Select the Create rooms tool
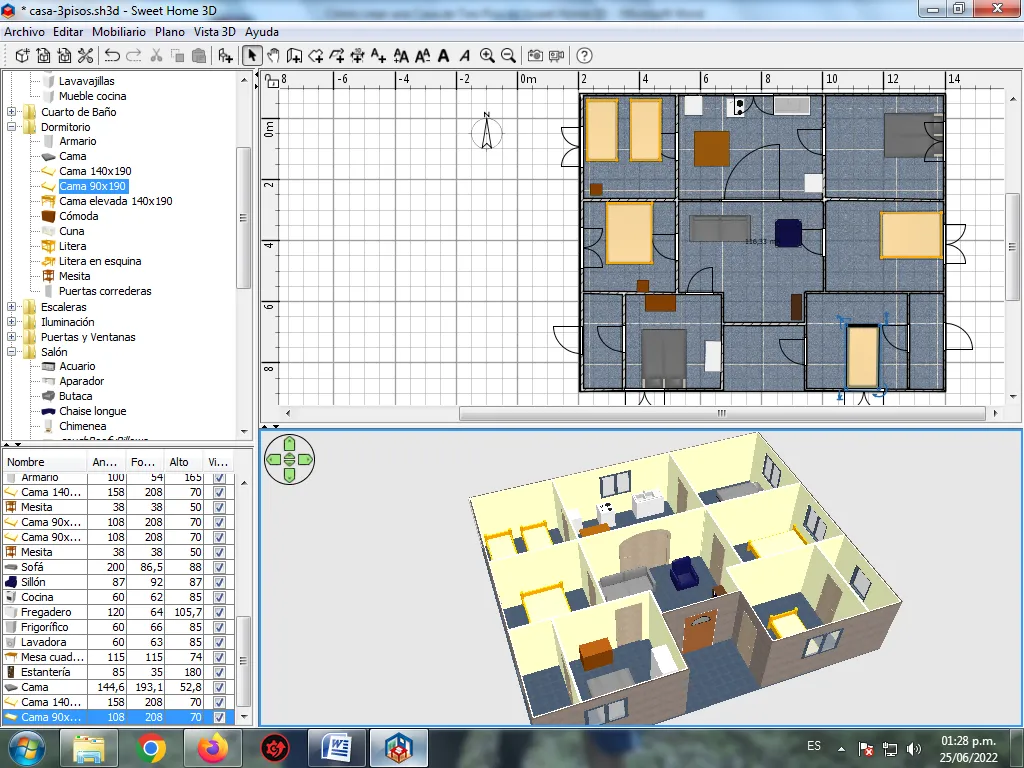The image size is (1024, 768). (315, 56)
